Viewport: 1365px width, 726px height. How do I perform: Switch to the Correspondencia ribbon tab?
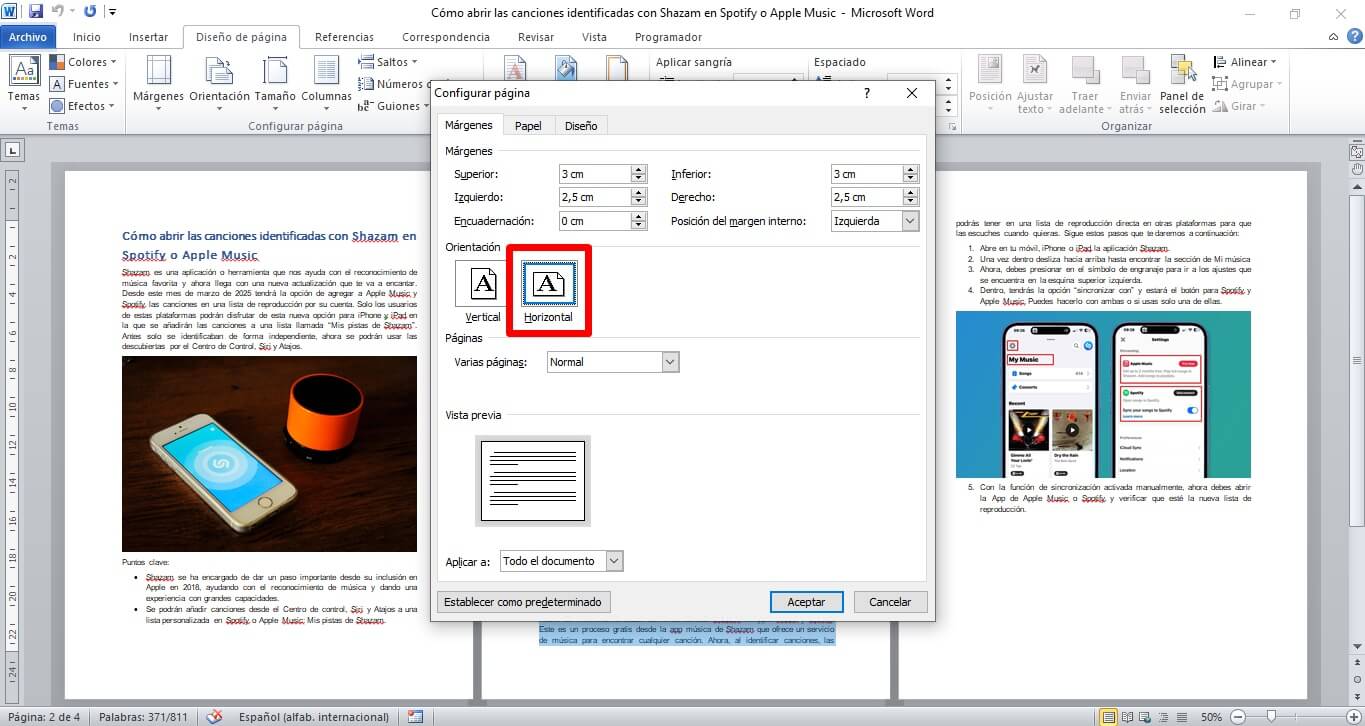click(446, 37)
